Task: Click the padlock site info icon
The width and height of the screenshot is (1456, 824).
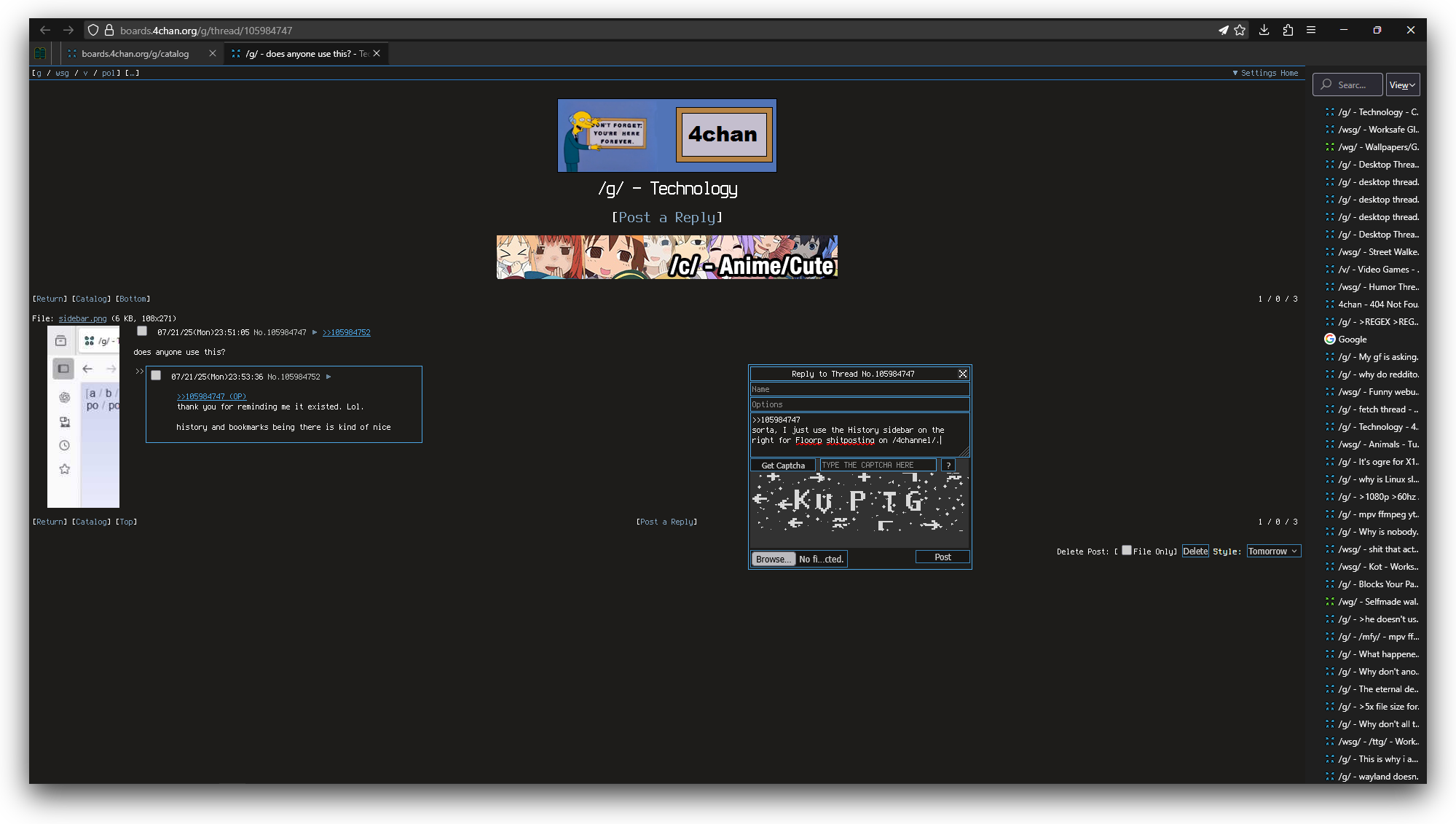Action: click(x=109, y=30)
